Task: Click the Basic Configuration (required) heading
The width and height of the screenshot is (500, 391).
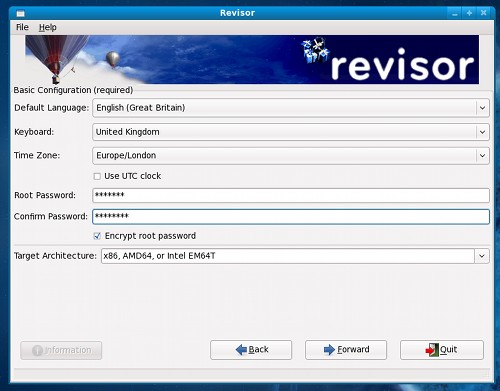Action: 73,90
